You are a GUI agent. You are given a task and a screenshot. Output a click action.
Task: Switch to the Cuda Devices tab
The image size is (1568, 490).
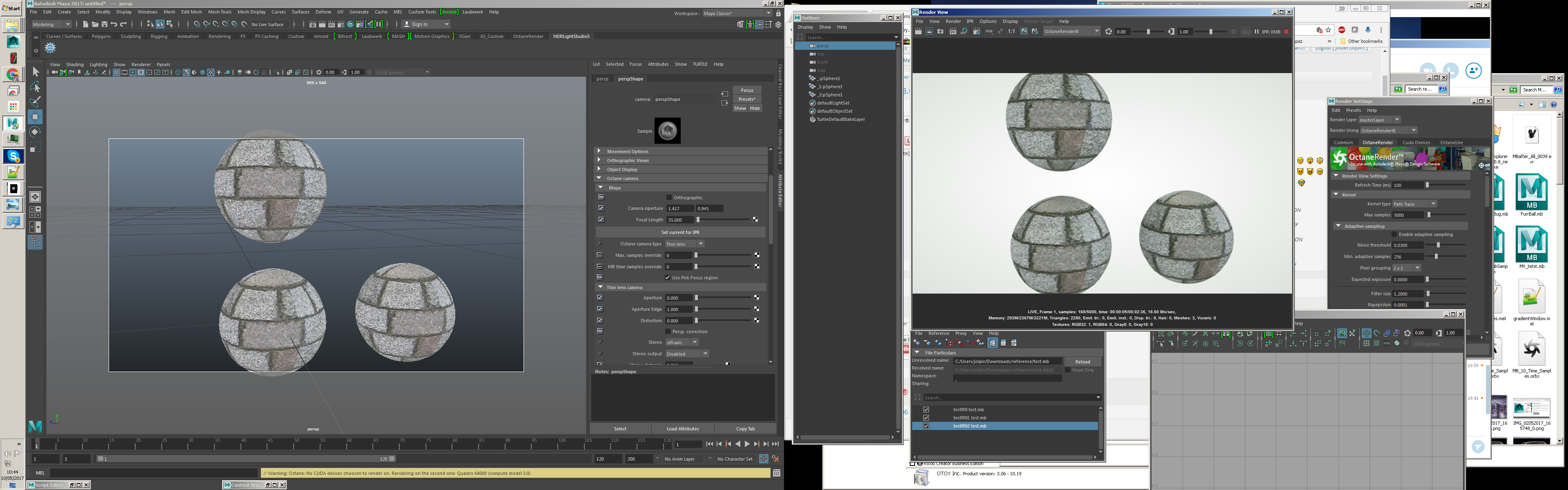[1417, 143]
